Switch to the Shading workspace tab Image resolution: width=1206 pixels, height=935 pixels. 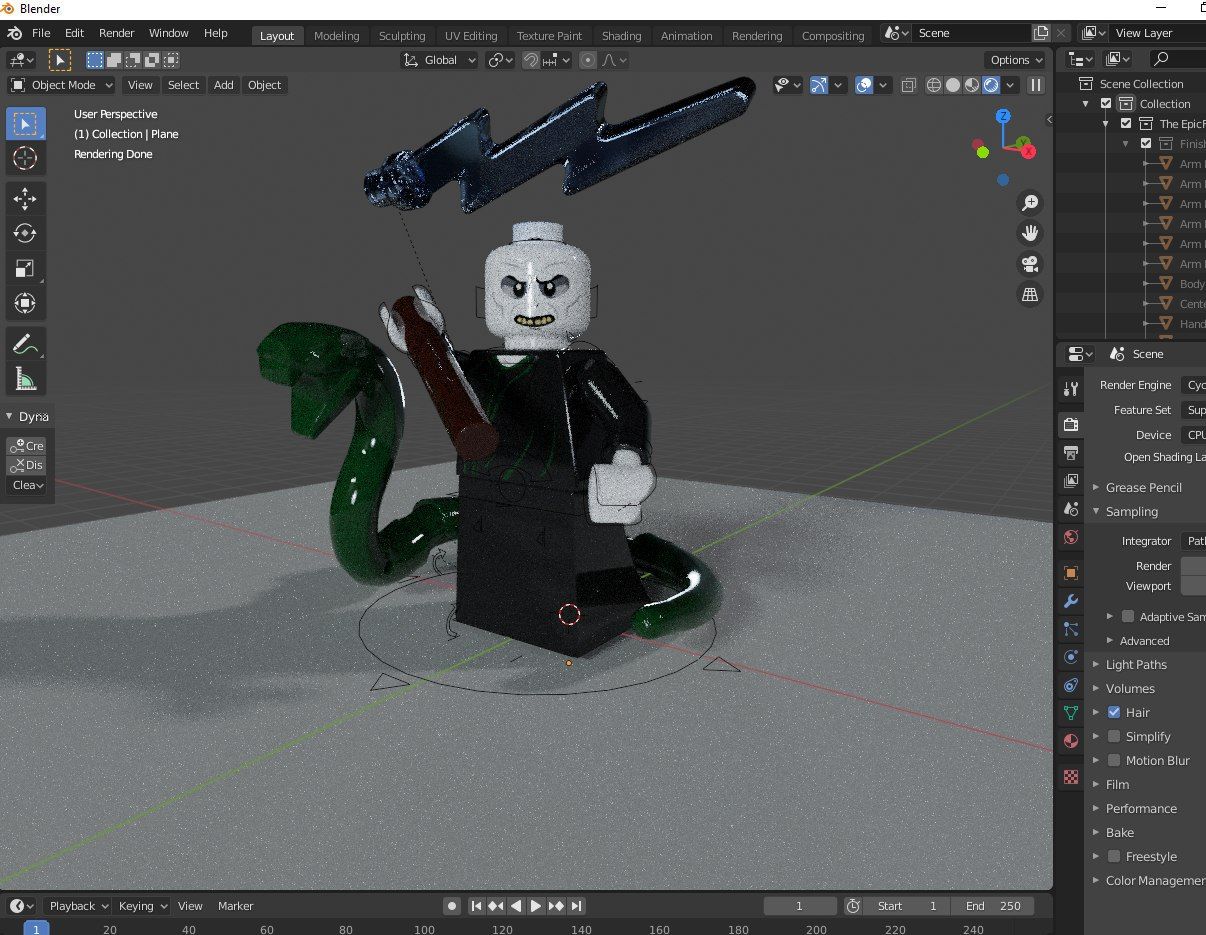pos(621,35)
